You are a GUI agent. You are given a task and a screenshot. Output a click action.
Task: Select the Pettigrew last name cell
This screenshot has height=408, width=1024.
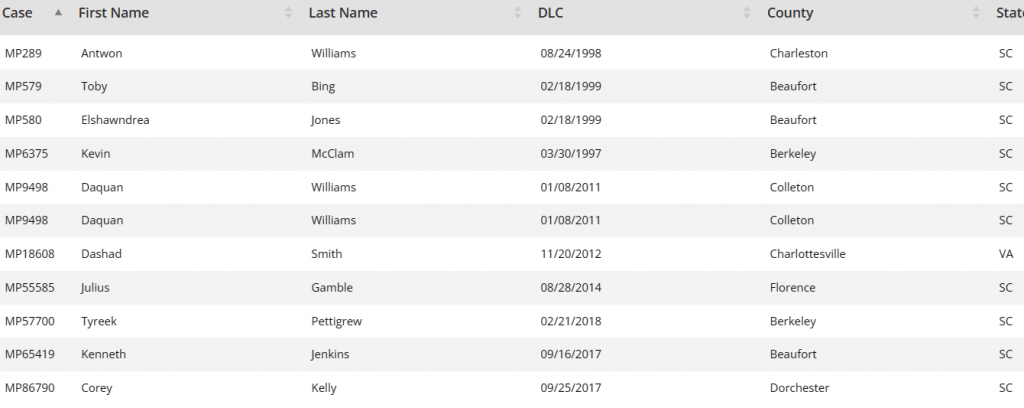point(338,321)
